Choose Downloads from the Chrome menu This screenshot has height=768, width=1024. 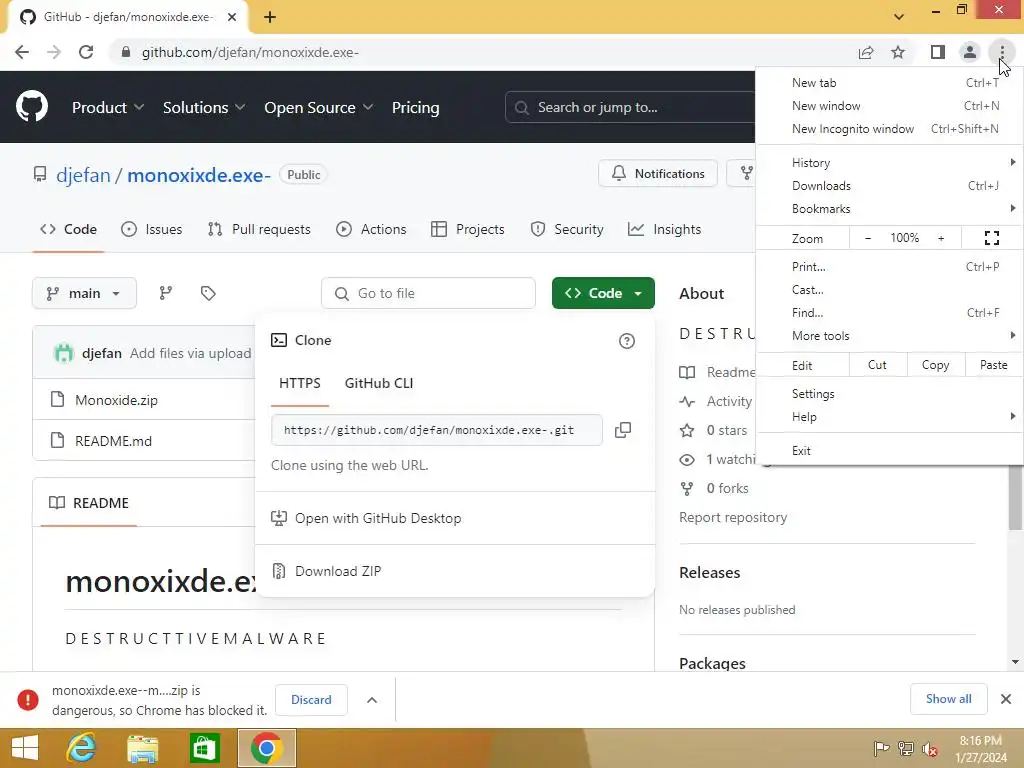tap(889, 185)
